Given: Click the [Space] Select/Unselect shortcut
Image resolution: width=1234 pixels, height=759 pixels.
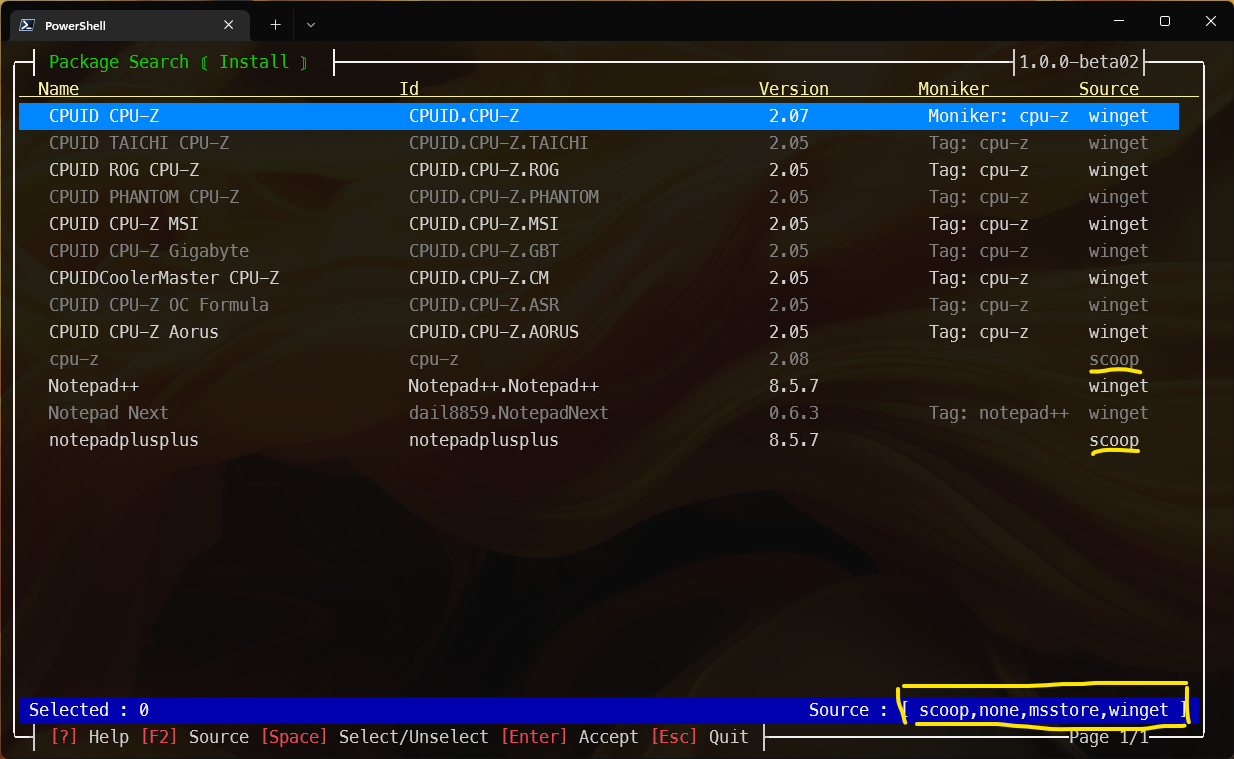Looking at the screenshot, I should tap(374, 737).
